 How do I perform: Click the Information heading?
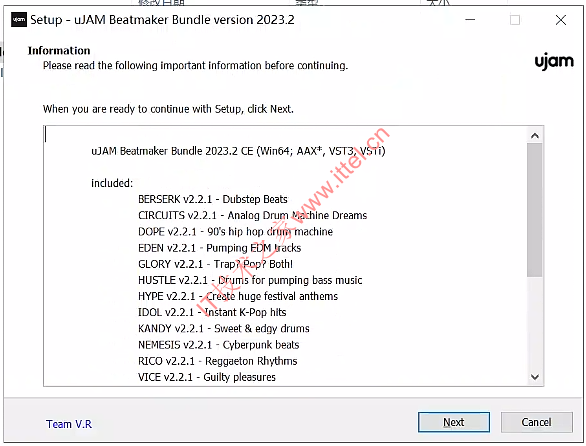(x=59, y=50)
